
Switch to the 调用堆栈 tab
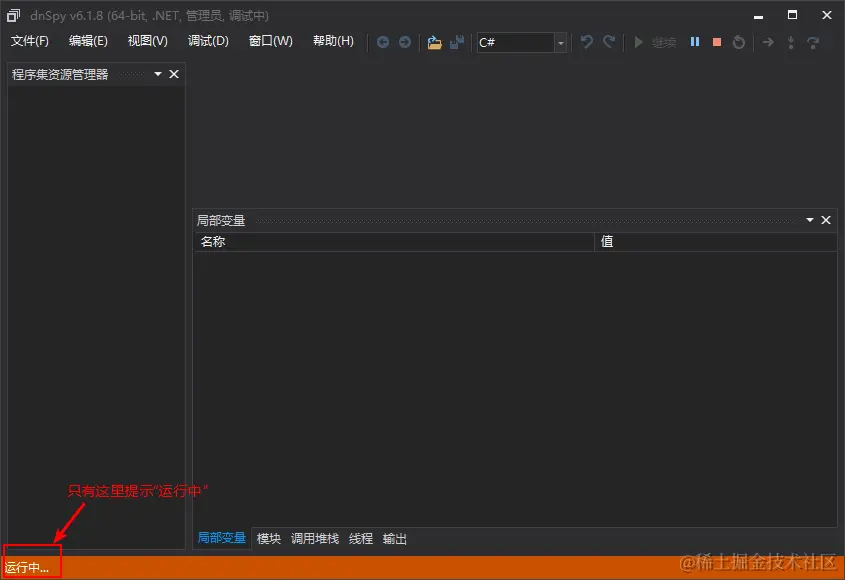[x=315, y=538]
